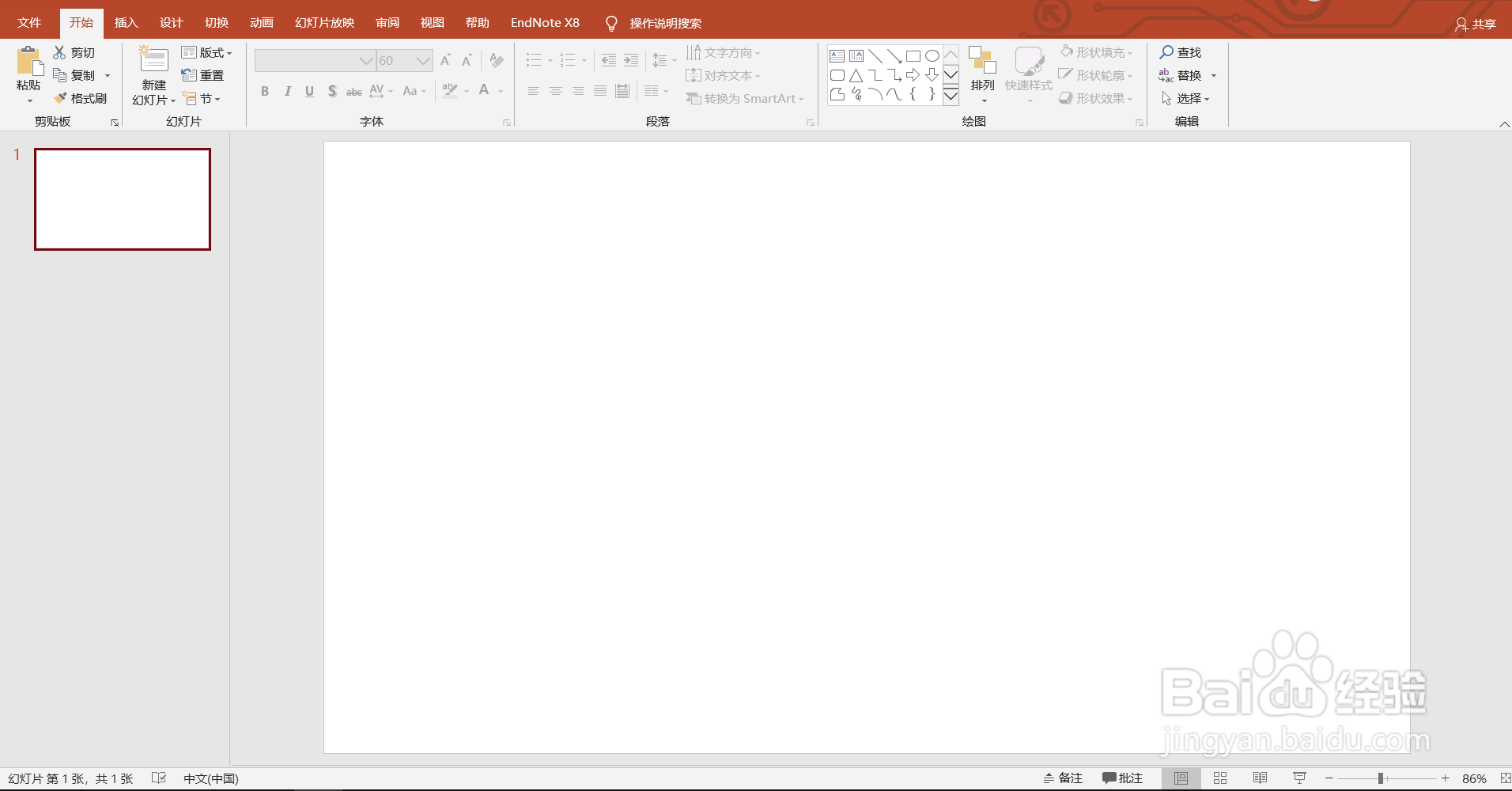This screenshot has height=791, width=1512.
Task: Click the New Slide (新建幻灯片) icon
Action: 153,60
